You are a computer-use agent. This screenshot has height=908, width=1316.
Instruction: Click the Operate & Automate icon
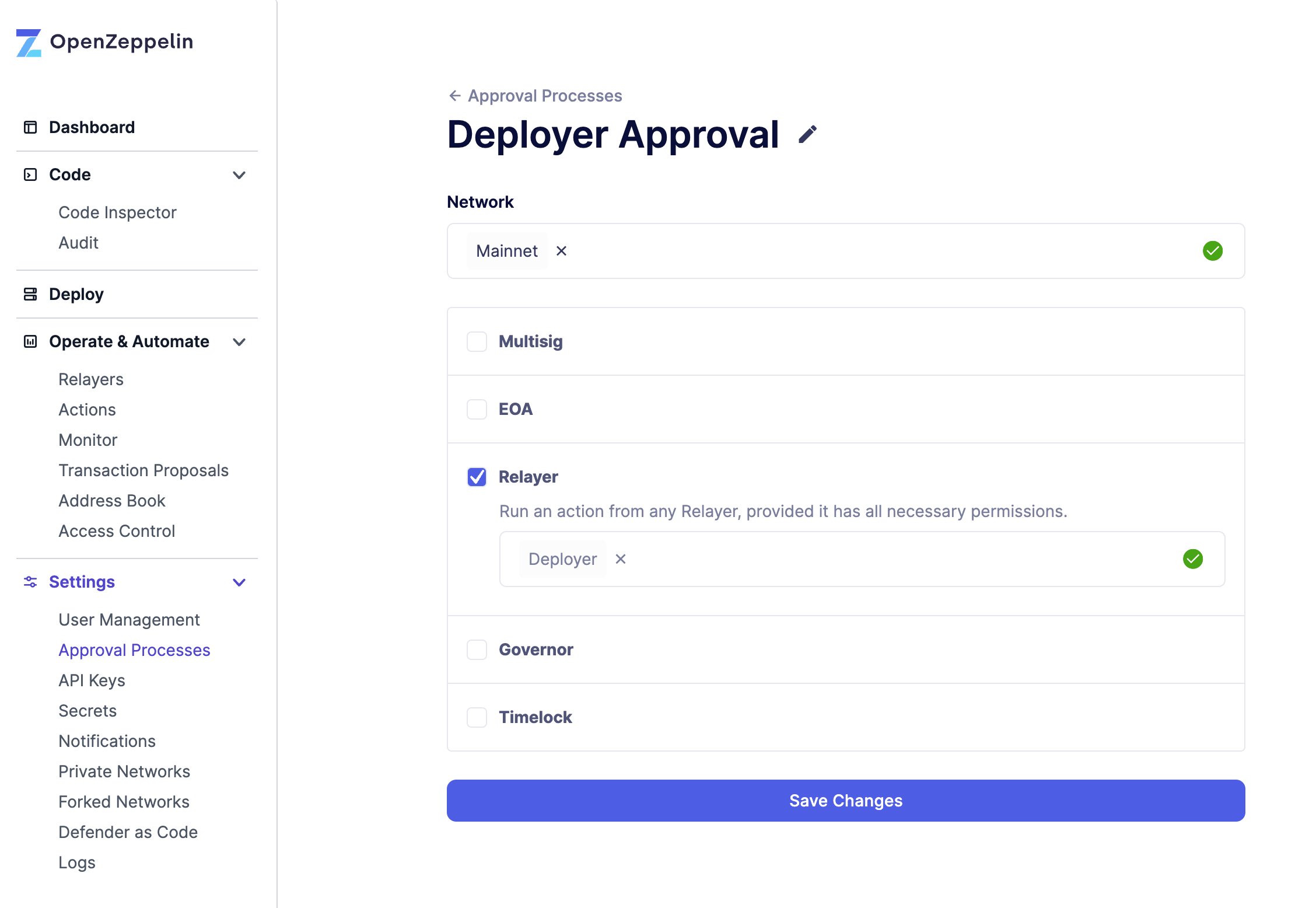click(x=30, y=341)
